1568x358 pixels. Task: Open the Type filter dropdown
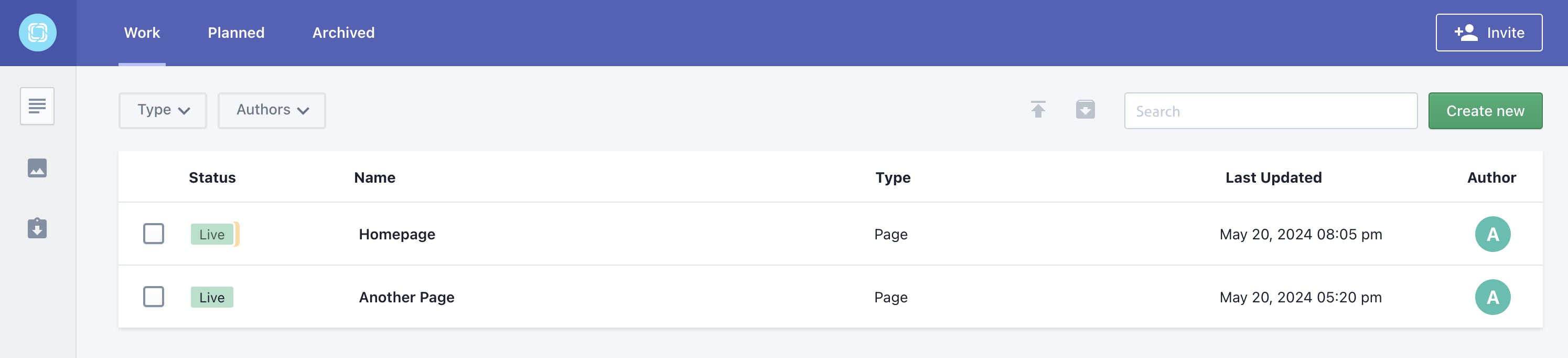[162, 110]
